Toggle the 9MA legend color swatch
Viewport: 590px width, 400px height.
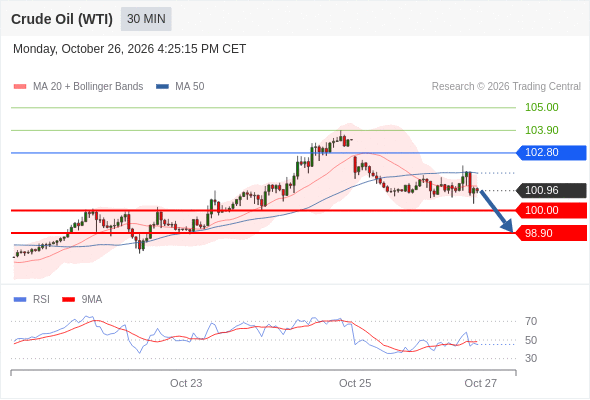pyautogui.click(x=68, y=300)
